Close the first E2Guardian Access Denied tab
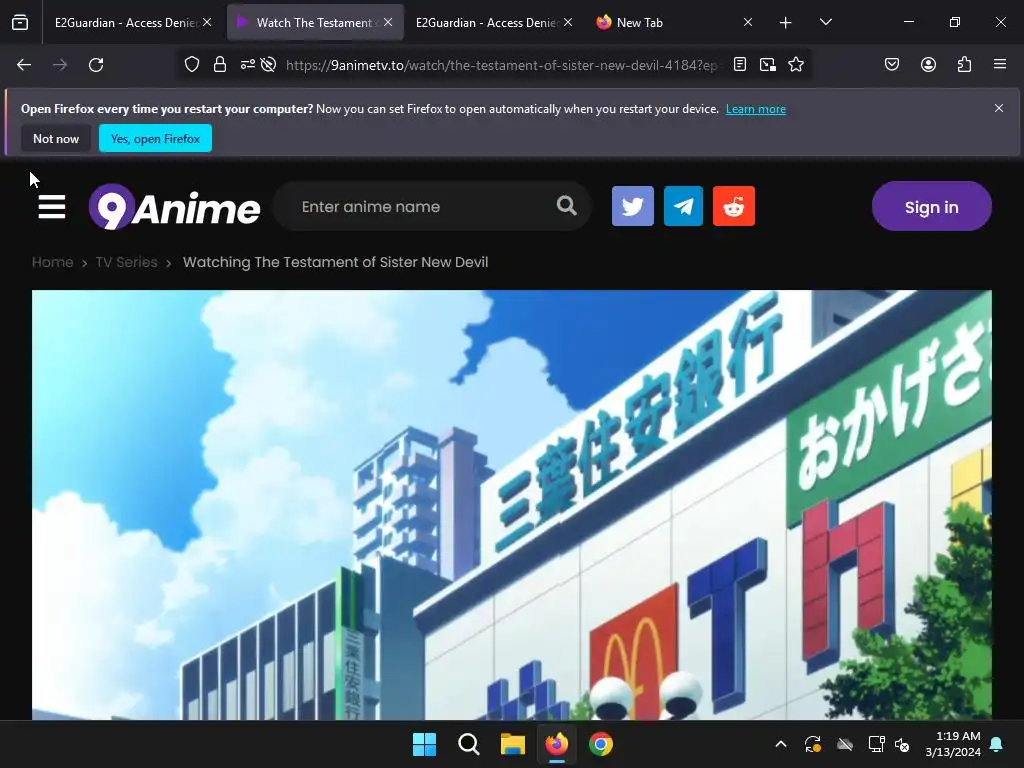 pos(207,22)
